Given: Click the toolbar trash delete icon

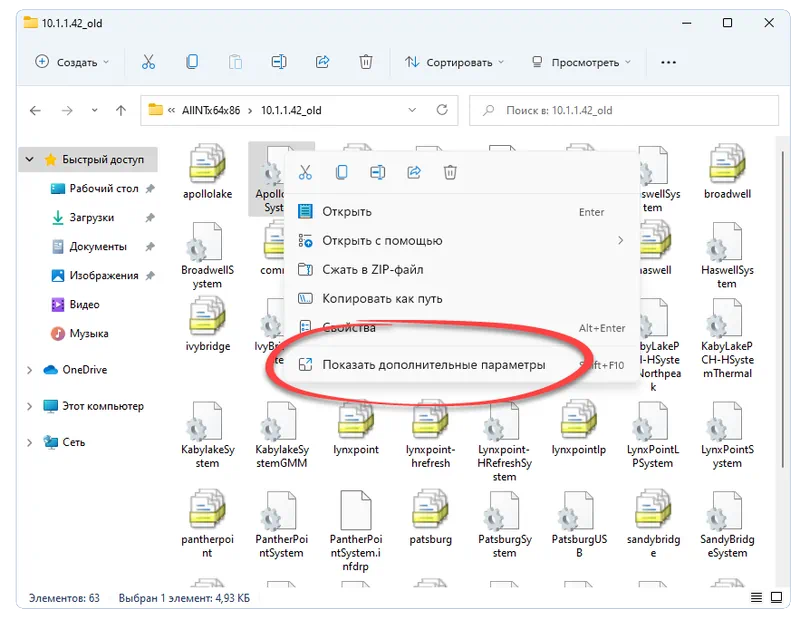Looking at the screenshot, I should tap(366, 62).
